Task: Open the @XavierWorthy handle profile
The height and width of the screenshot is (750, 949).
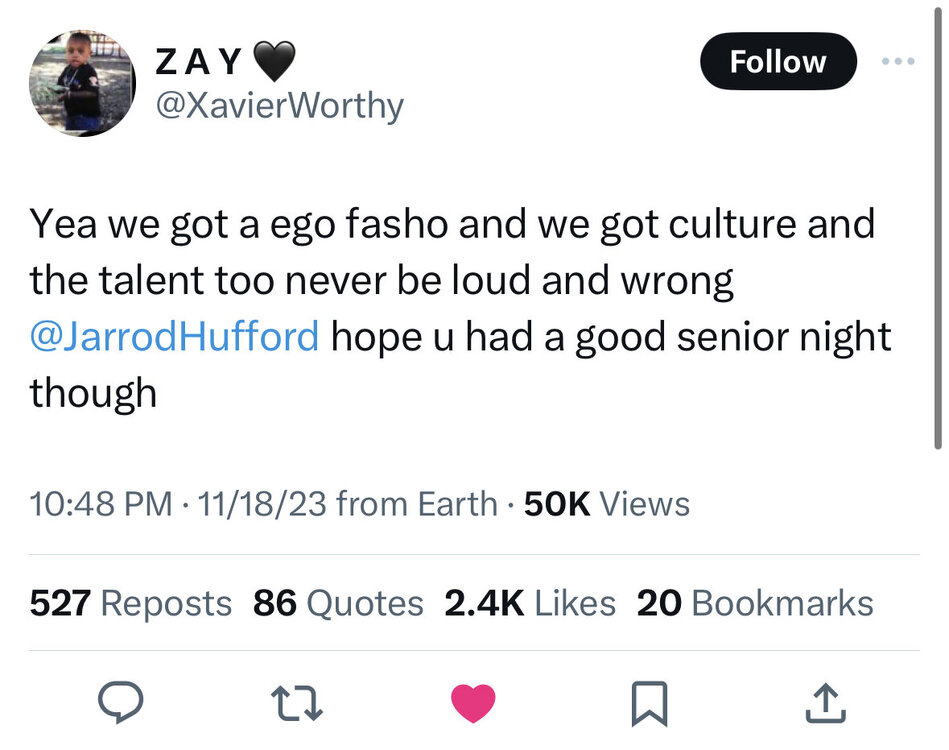Action: 278,105
